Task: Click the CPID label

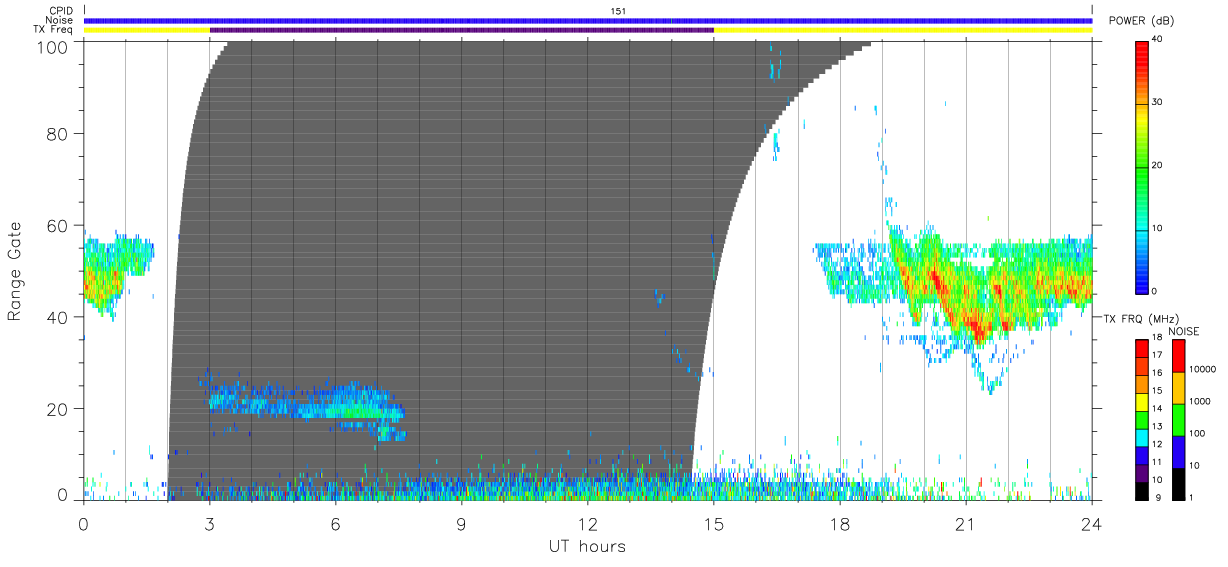Action: 61,11
